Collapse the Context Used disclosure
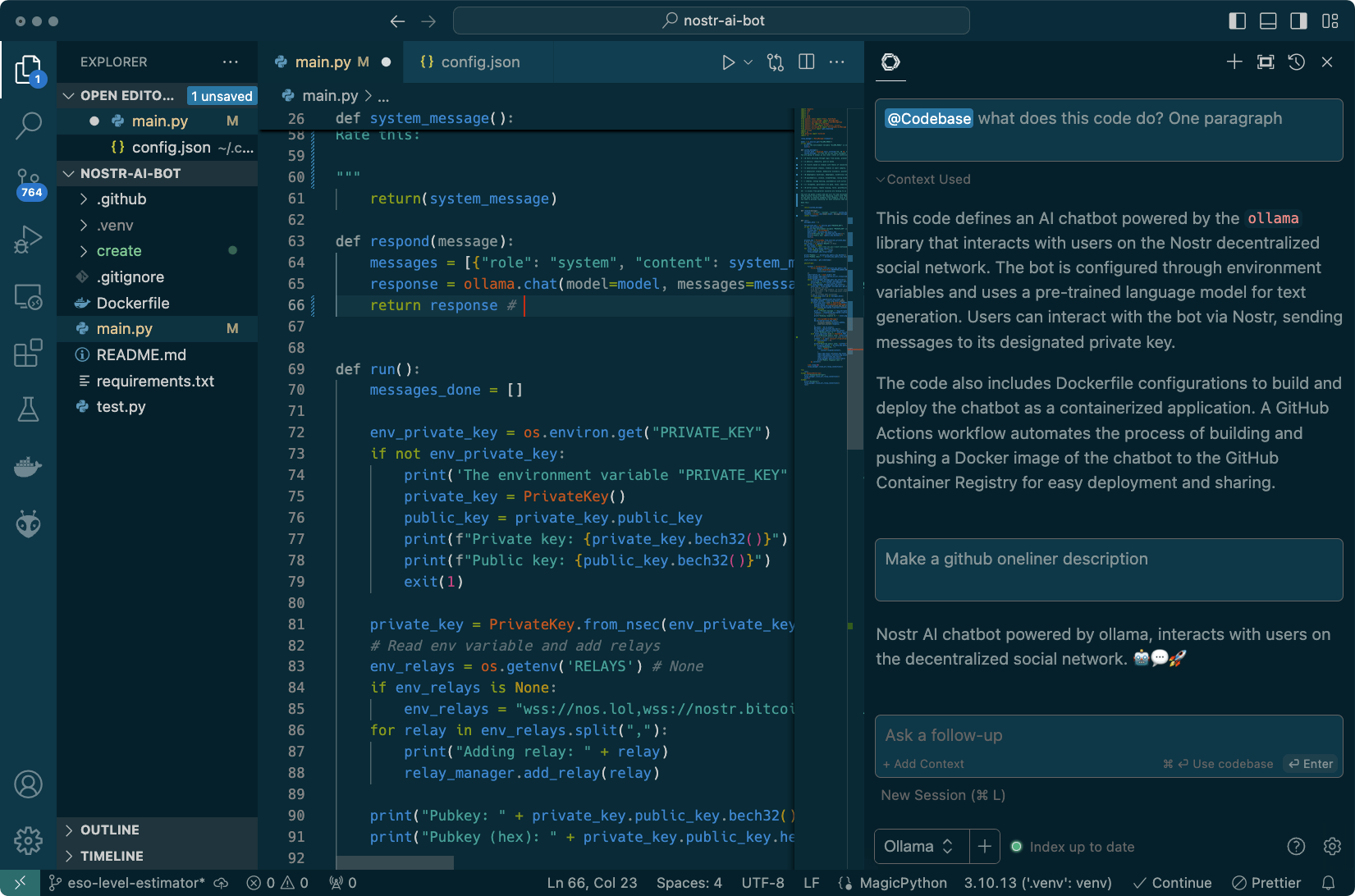 point(923,180)
